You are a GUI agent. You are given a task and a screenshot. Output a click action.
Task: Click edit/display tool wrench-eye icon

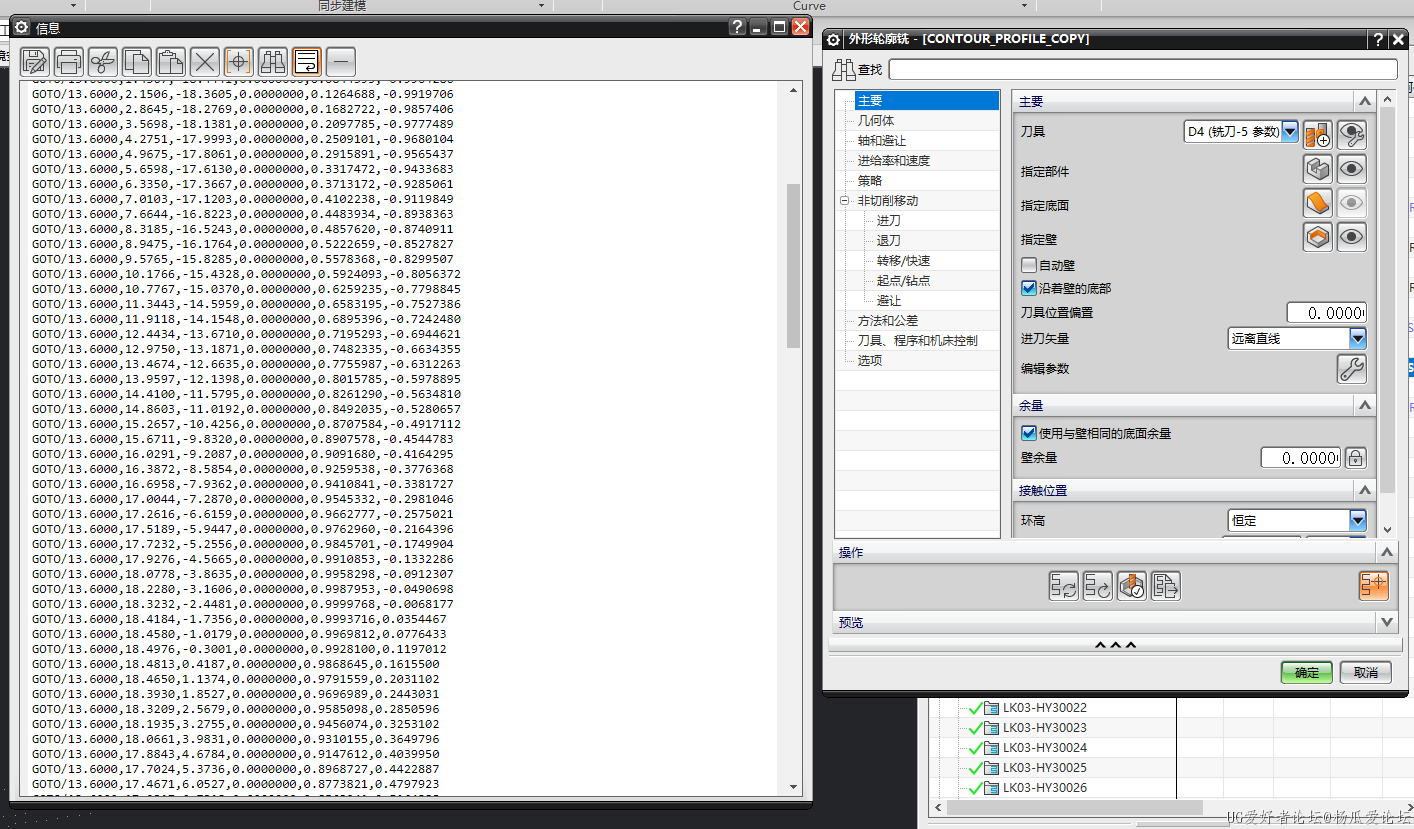click(x=1352, y=133)
